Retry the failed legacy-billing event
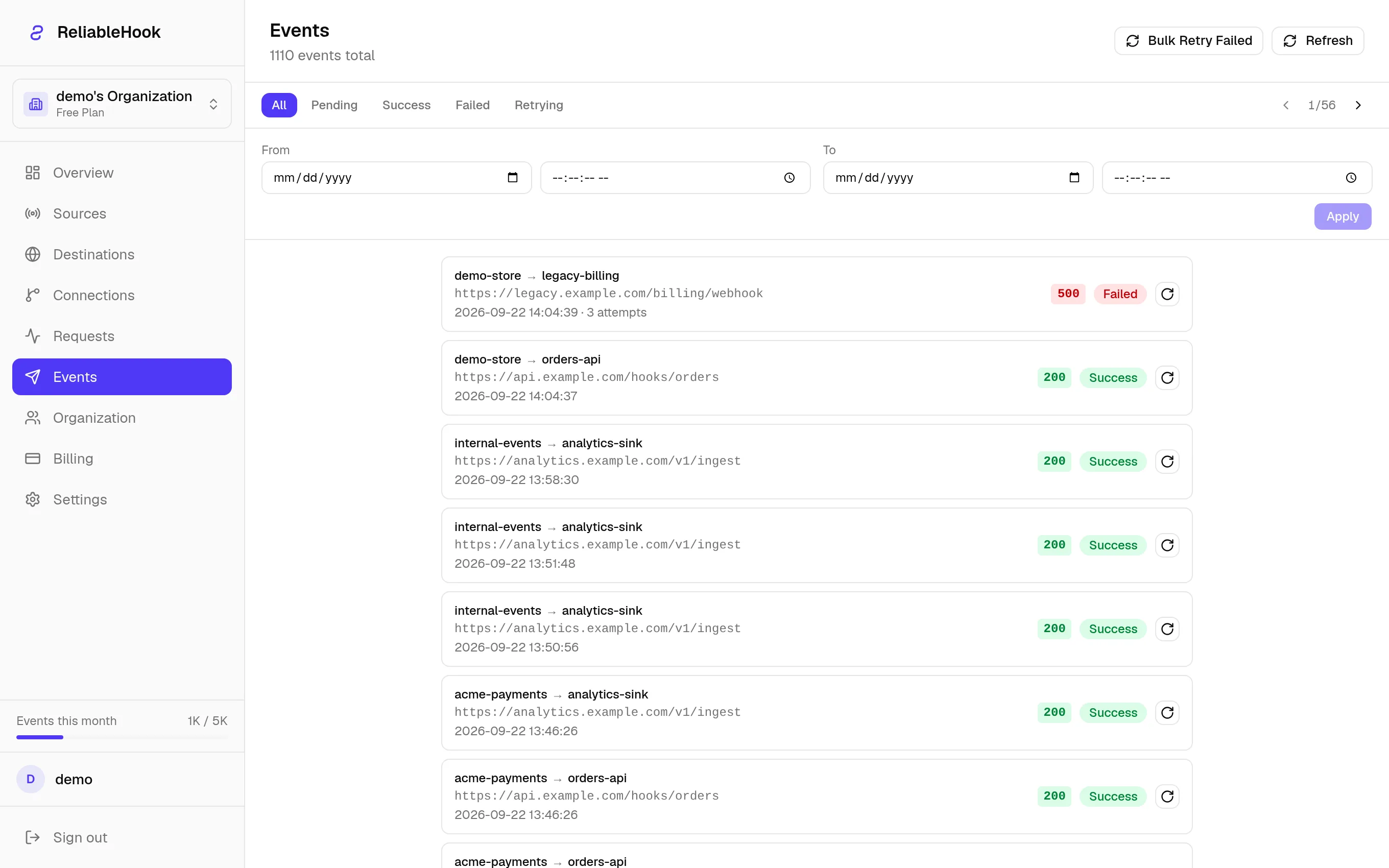 pos(1167,294)
